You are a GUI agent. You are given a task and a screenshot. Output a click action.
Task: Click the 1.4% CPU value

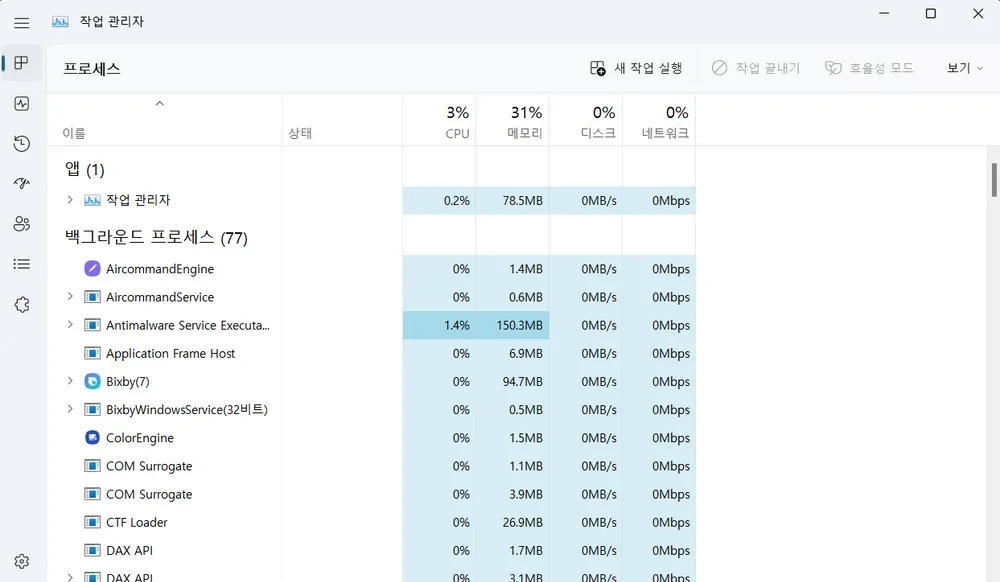[x=457, y=325]
